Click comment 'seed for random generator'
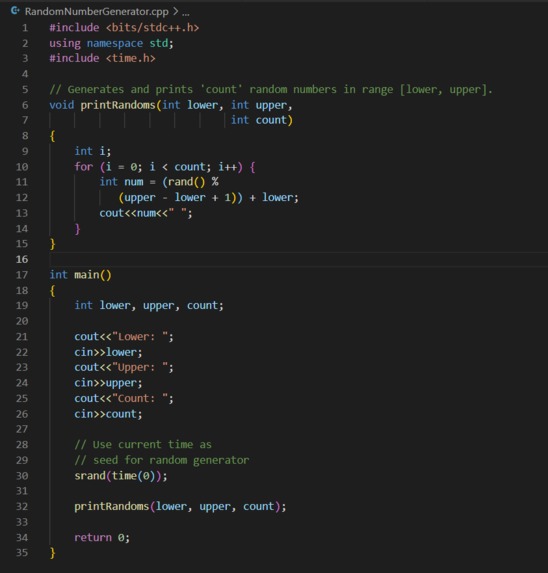This screenshot has width=548, height=573. pos(162,460)
